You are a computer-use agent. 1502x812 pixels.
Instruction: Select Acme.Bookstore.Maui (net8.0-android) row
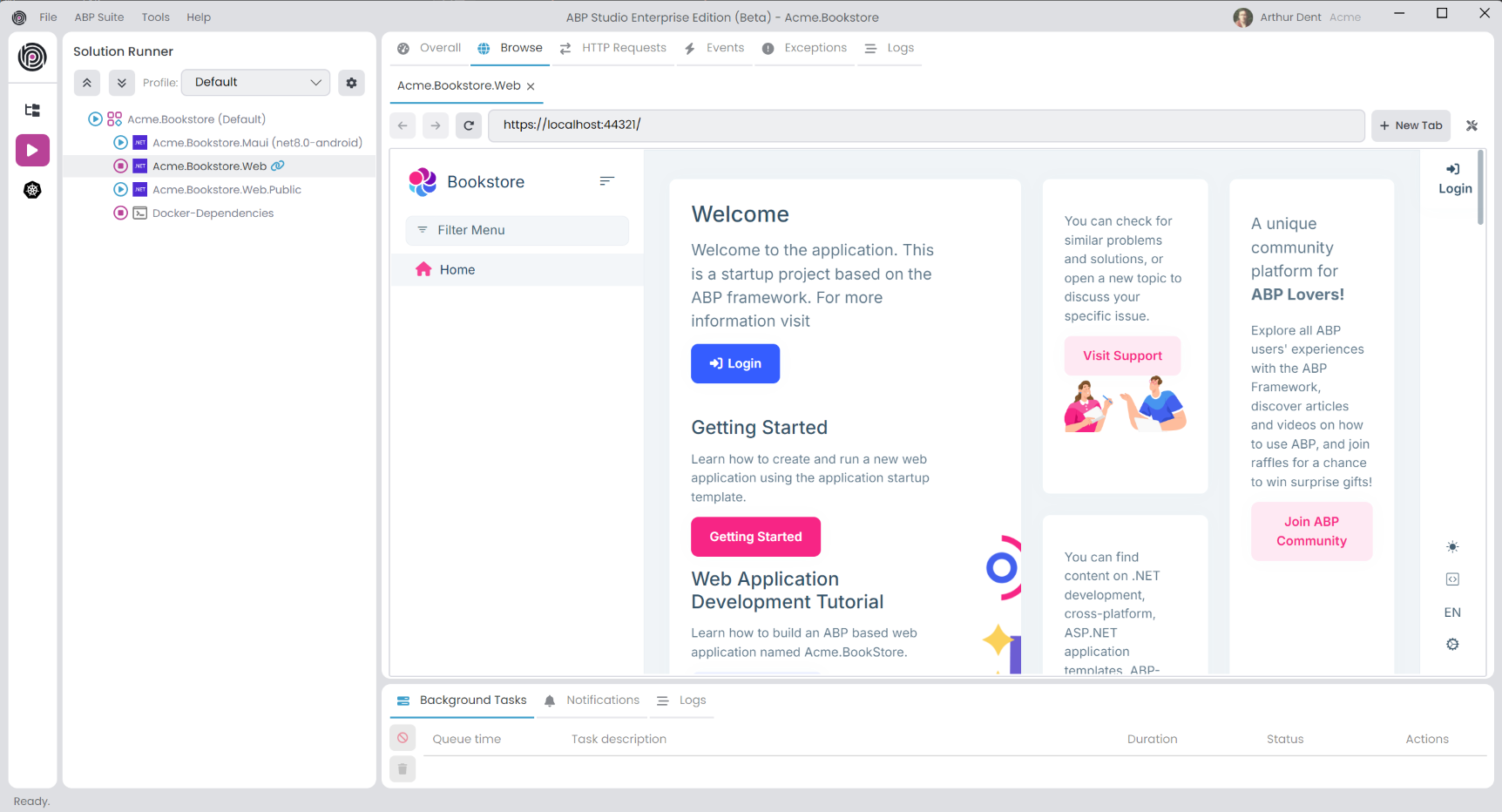tap(220, 142)
